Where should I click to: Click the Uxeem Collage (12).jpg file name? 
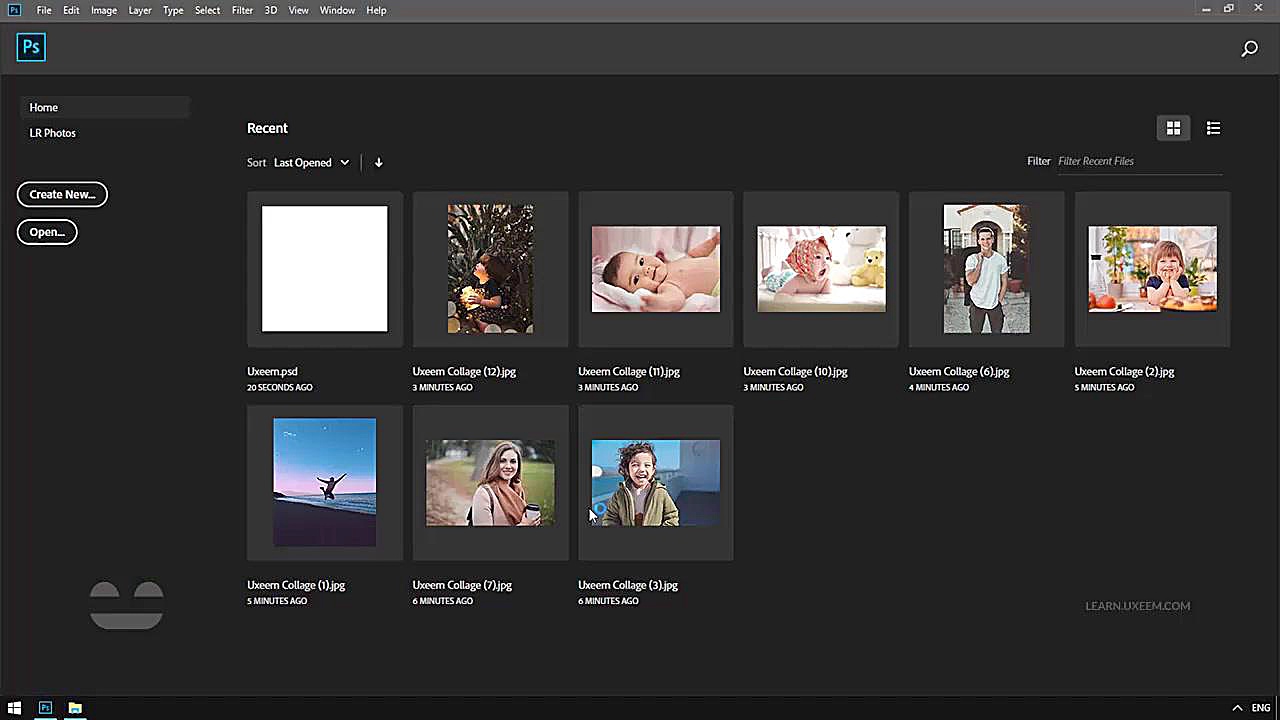click(464, 371)
